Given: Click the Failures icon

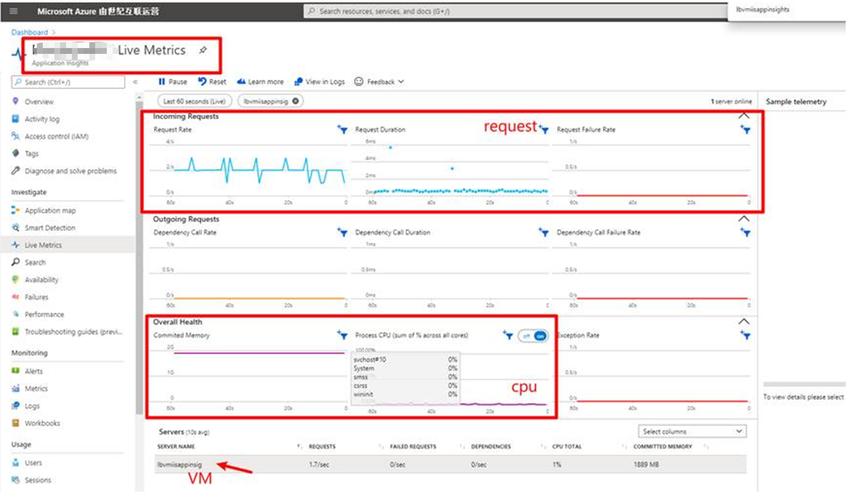Looking at the screenshot, I should 15,297.
